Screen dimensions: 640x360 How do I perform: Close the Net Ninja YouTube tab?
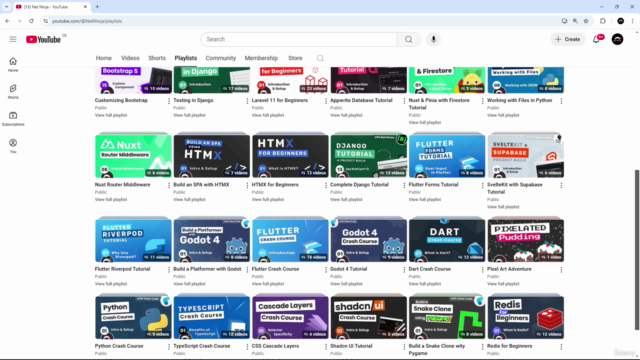pyautogui.click(x=85, y=7)
